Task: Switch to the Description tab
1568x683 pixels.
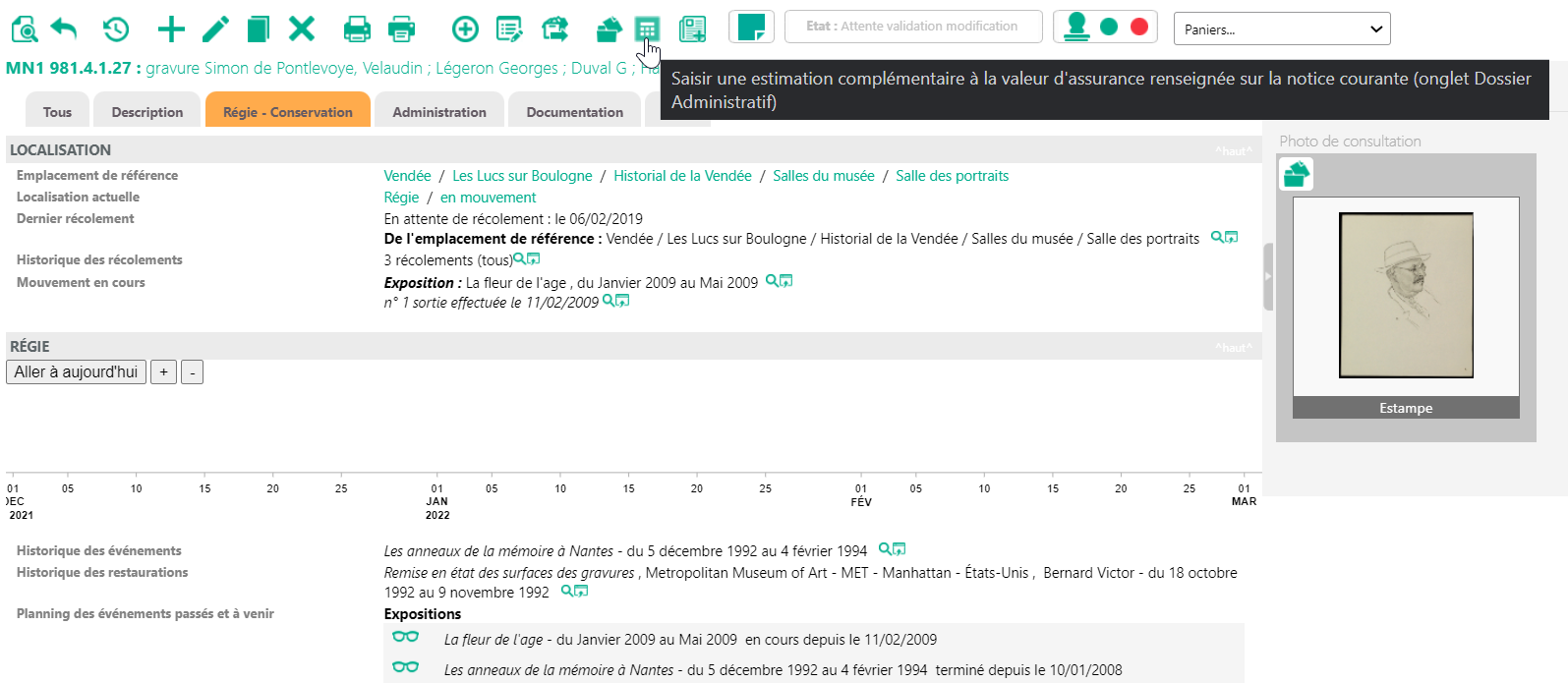Action: pyautogui.click(x=147, y=111)
